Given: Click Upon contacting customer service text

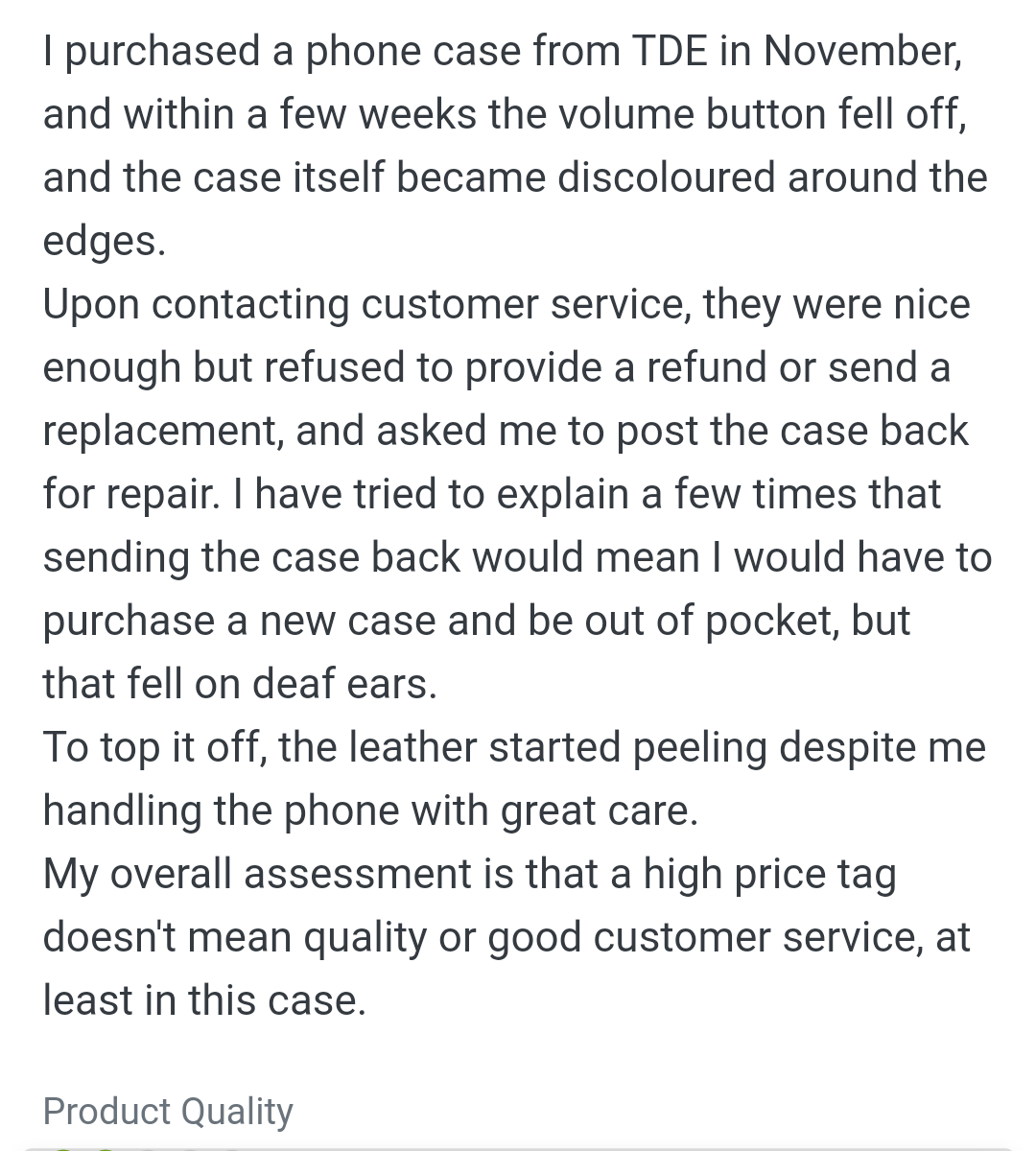Looking at the screenshot, I should point(367,305).
